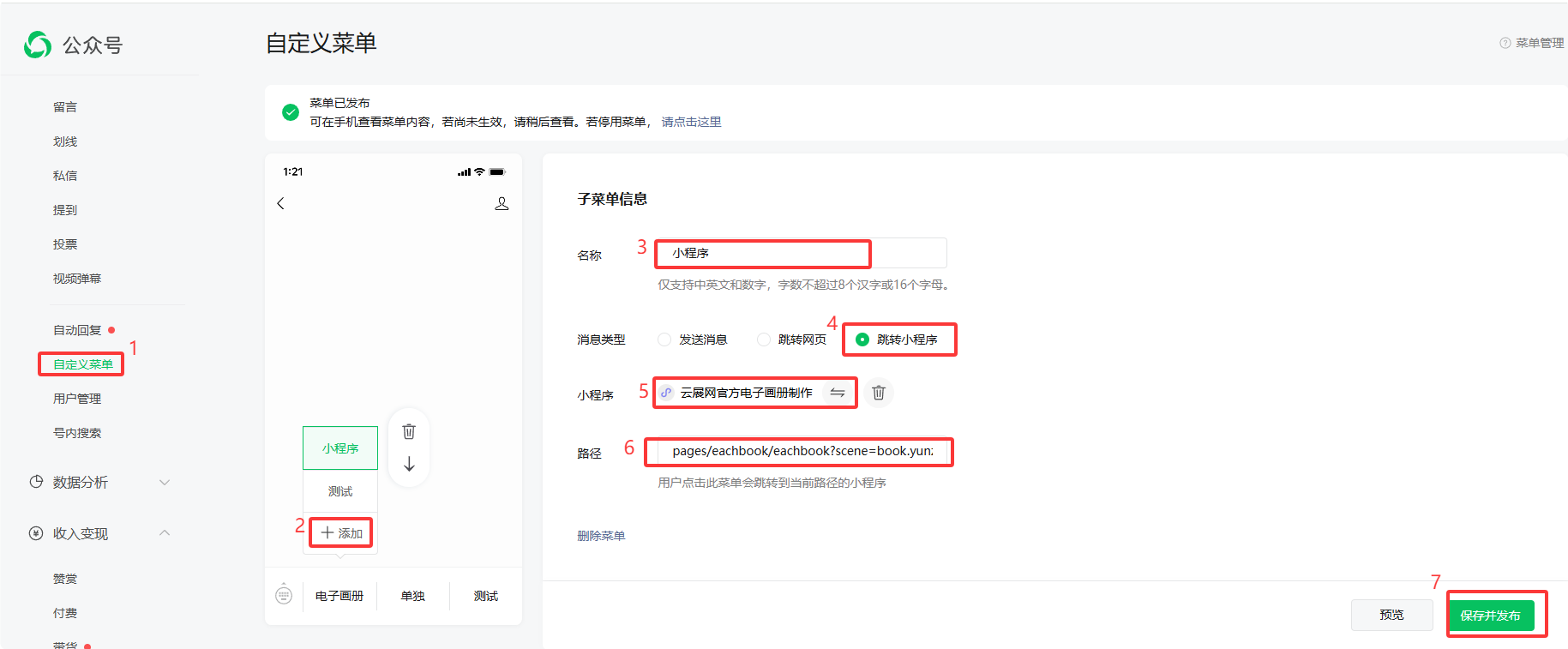Click the swap icon in the mini program field
1568x649 pixels.
[x=838, y=393]
